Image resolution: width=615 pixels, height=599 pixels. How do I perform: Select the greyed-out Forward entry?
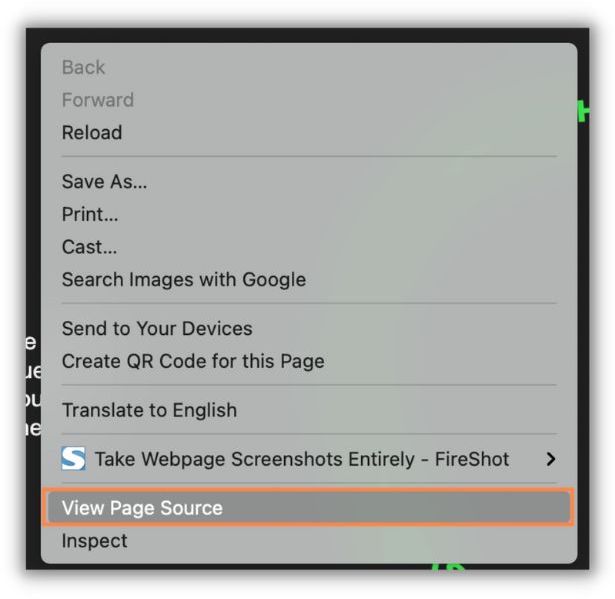click(x=98, y=100)
